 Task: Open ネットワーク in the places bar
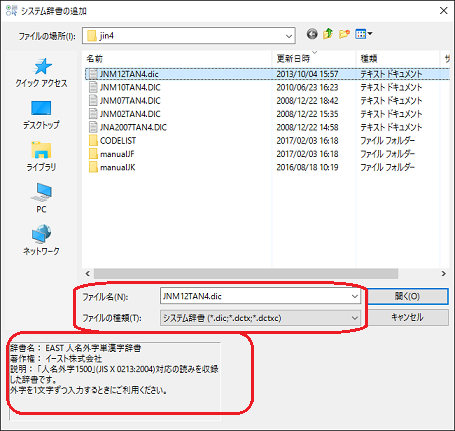41,240
